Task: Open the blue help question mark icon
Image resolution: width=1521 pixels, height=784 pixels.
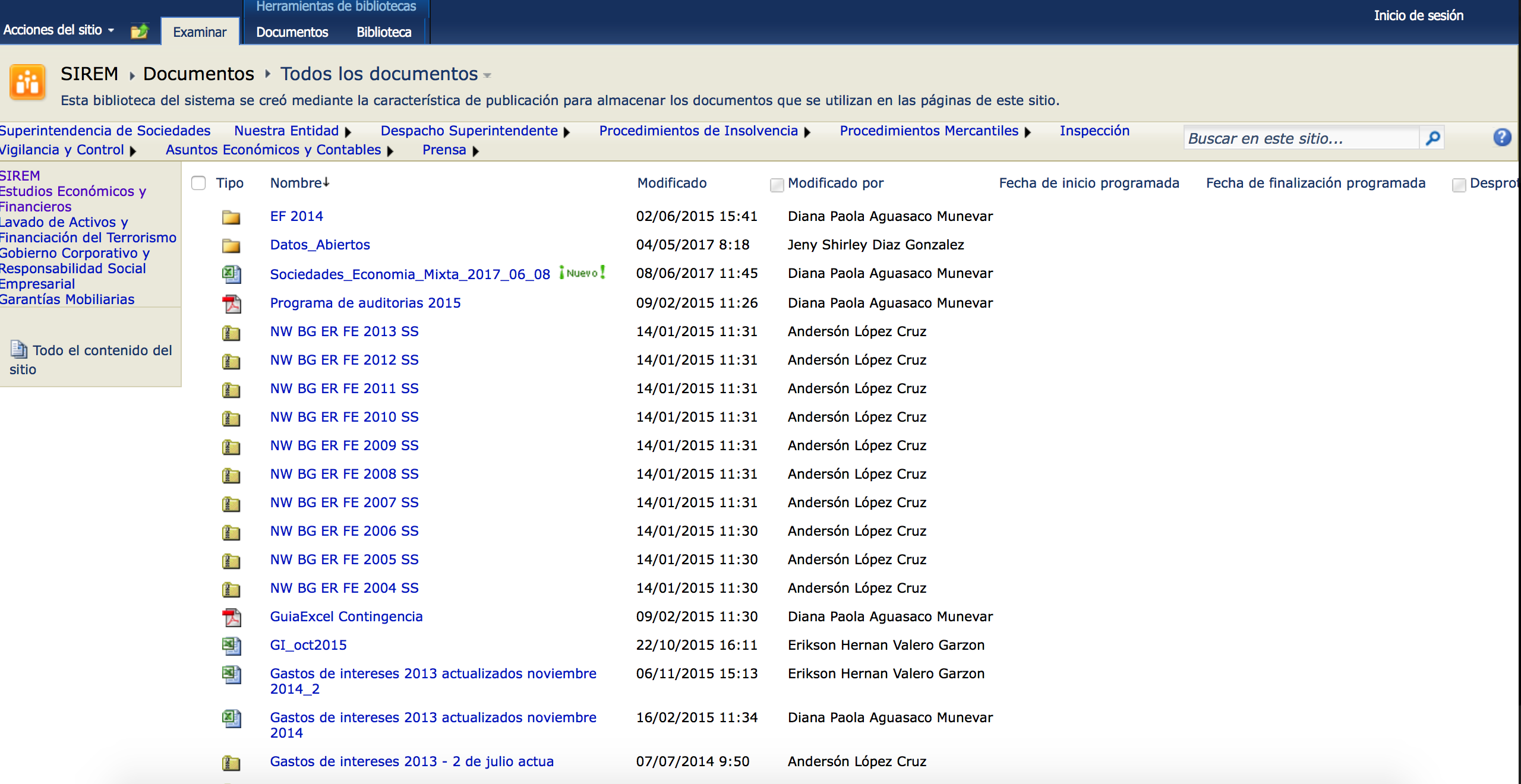Action: [1501, 138]
